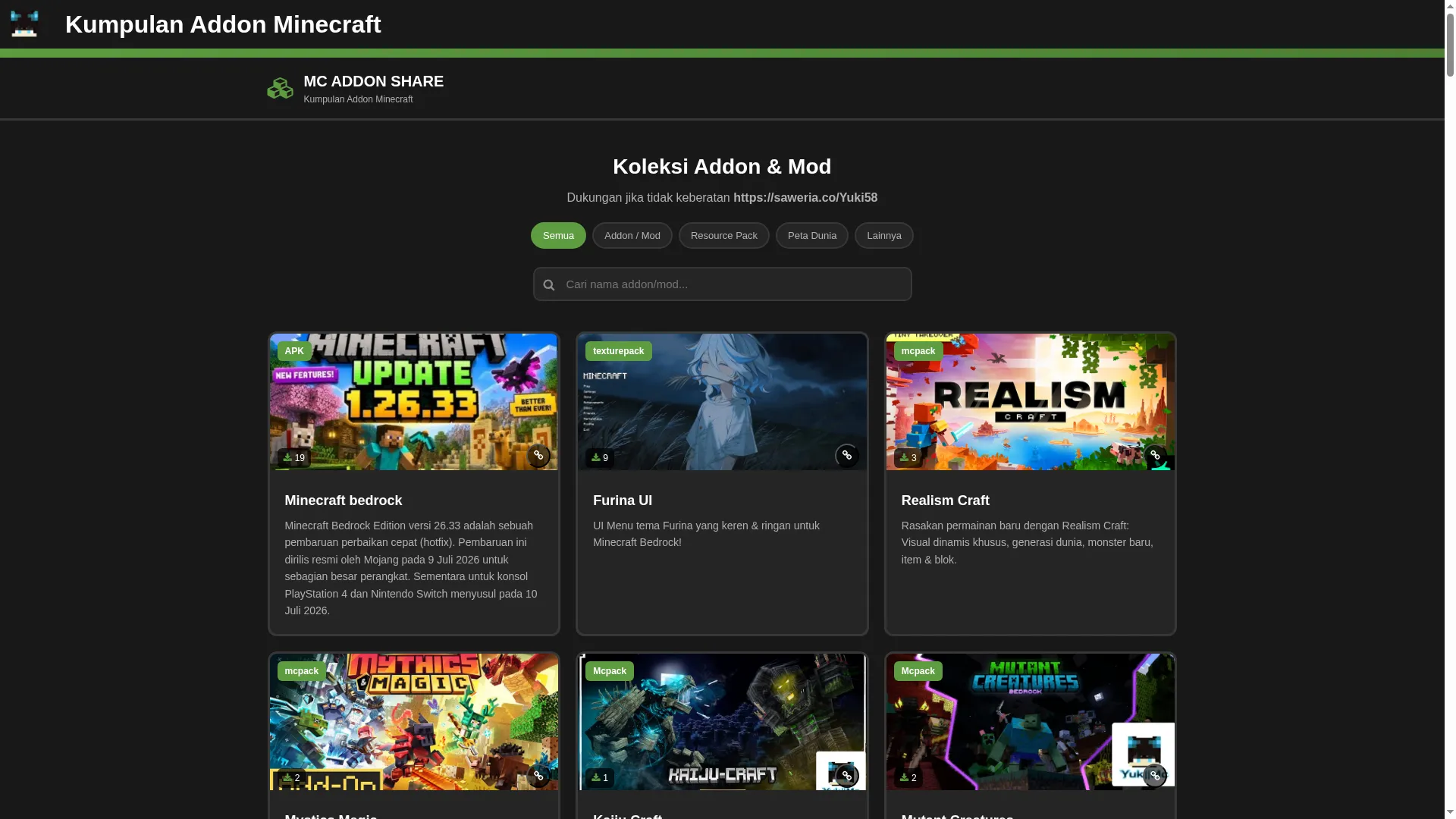Show Resource Pack items only
1456x819 pixels.
pyautogui.click(x=724, y=236)
